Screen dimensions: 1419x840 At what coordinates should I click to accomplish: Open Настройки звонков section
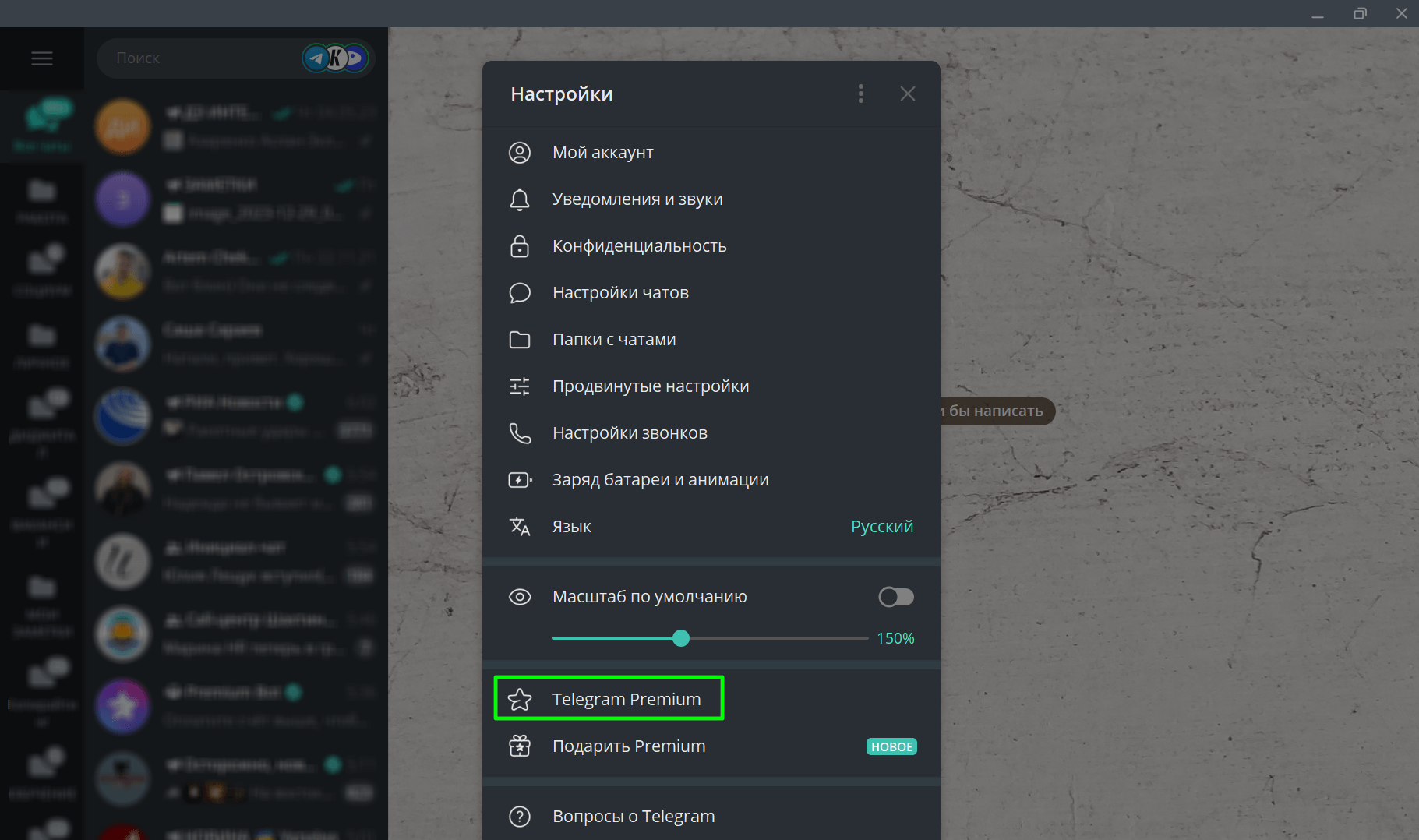tap(711, 433)
